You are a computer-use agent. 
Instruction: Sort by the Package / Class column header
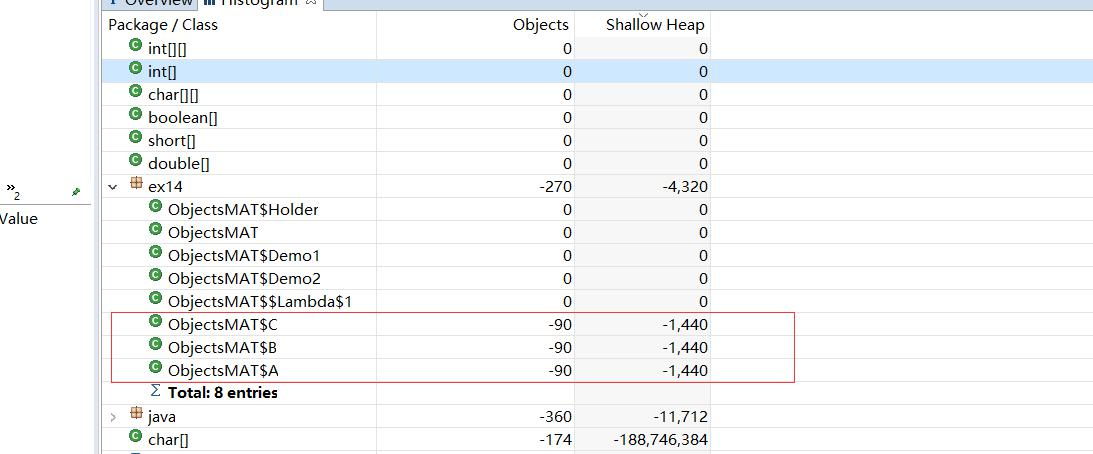[163, 25]
